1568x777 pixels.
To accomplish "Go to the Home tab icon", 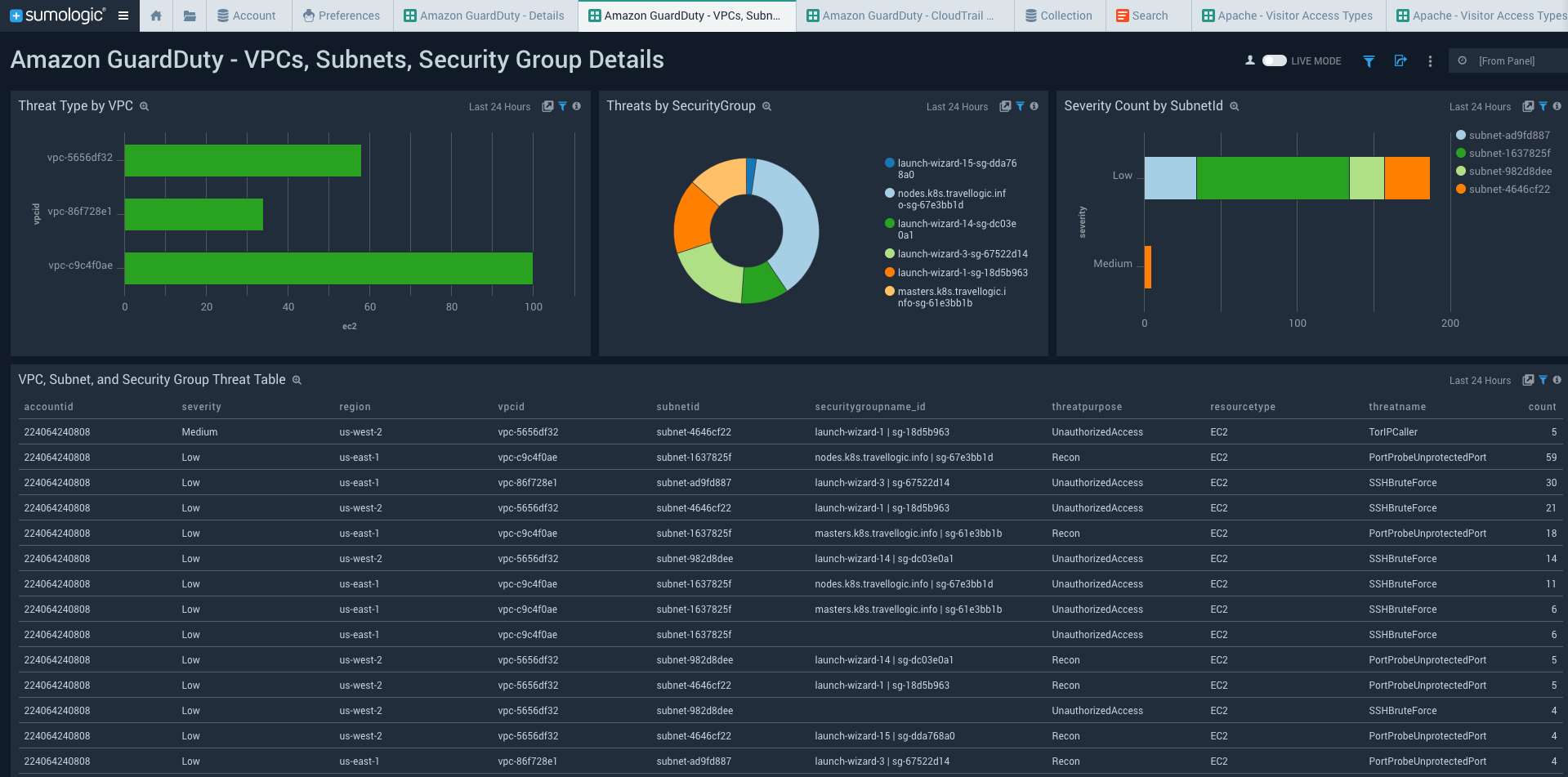I will pos(156,16).
